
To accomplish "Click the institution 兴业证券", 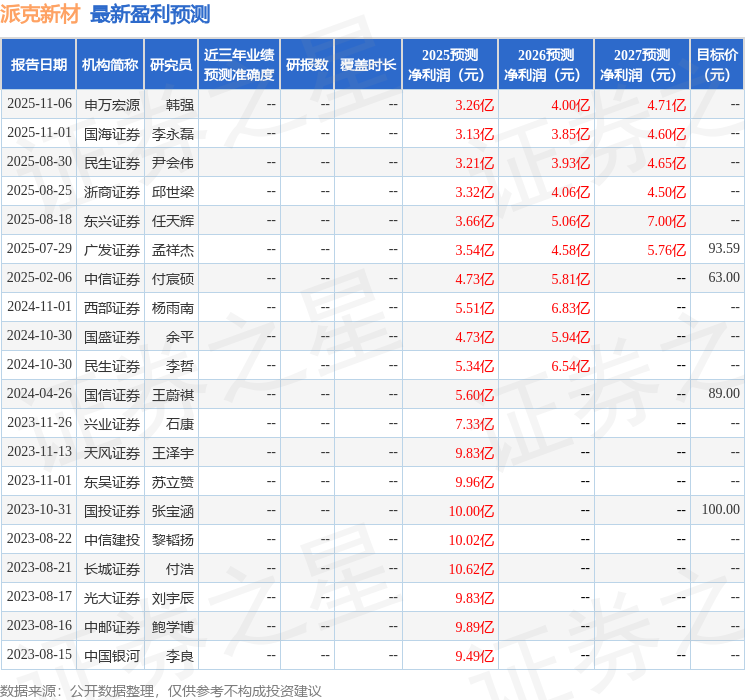I will click(x=112, y=424).
